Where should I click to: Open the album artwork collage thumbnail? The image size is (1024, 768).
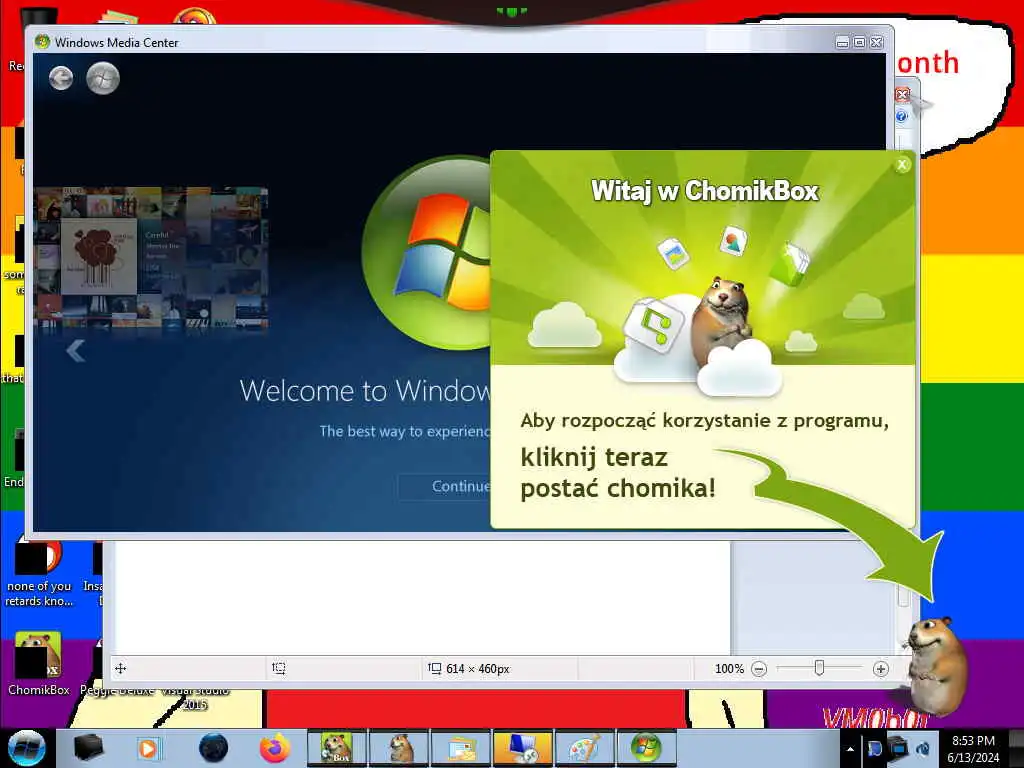(x=151, y=258)
